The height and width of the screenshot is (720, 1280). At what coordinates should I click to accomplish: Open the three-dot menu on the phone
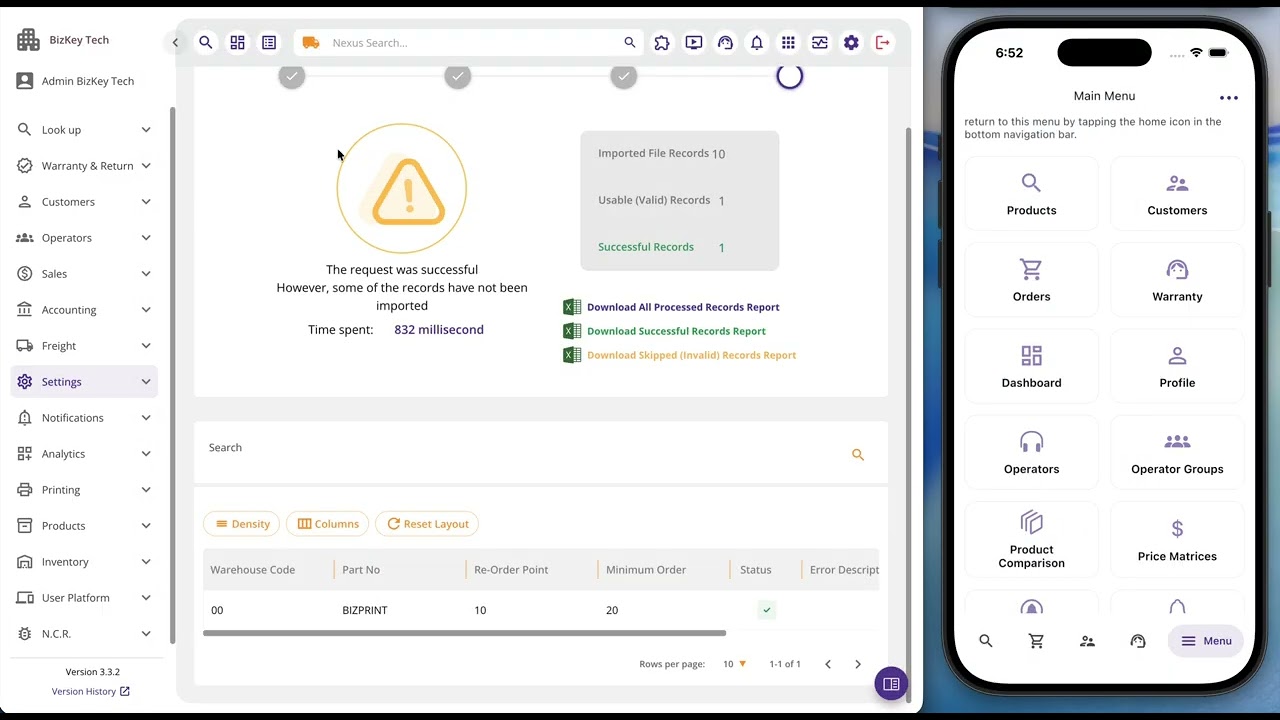pyautogui.click(x=1229, y=98)
